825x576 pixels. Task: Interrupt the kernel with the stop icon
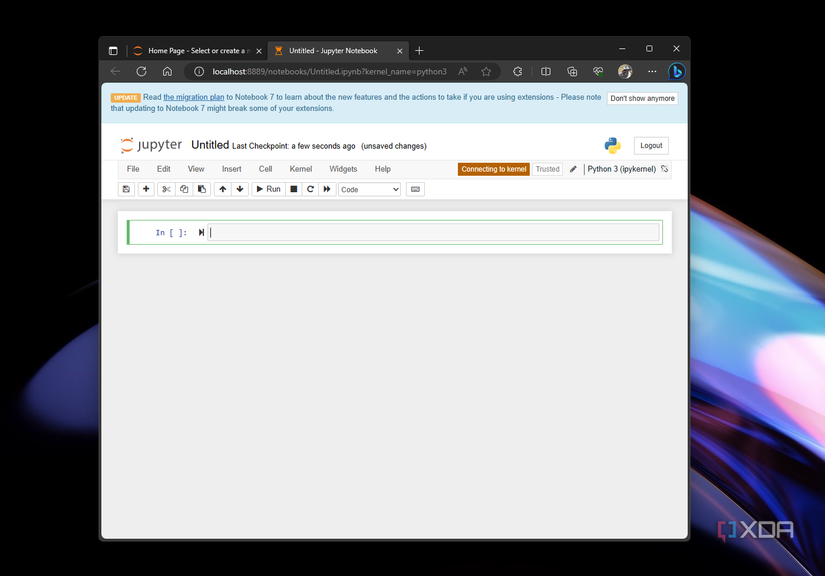[292, 189]
